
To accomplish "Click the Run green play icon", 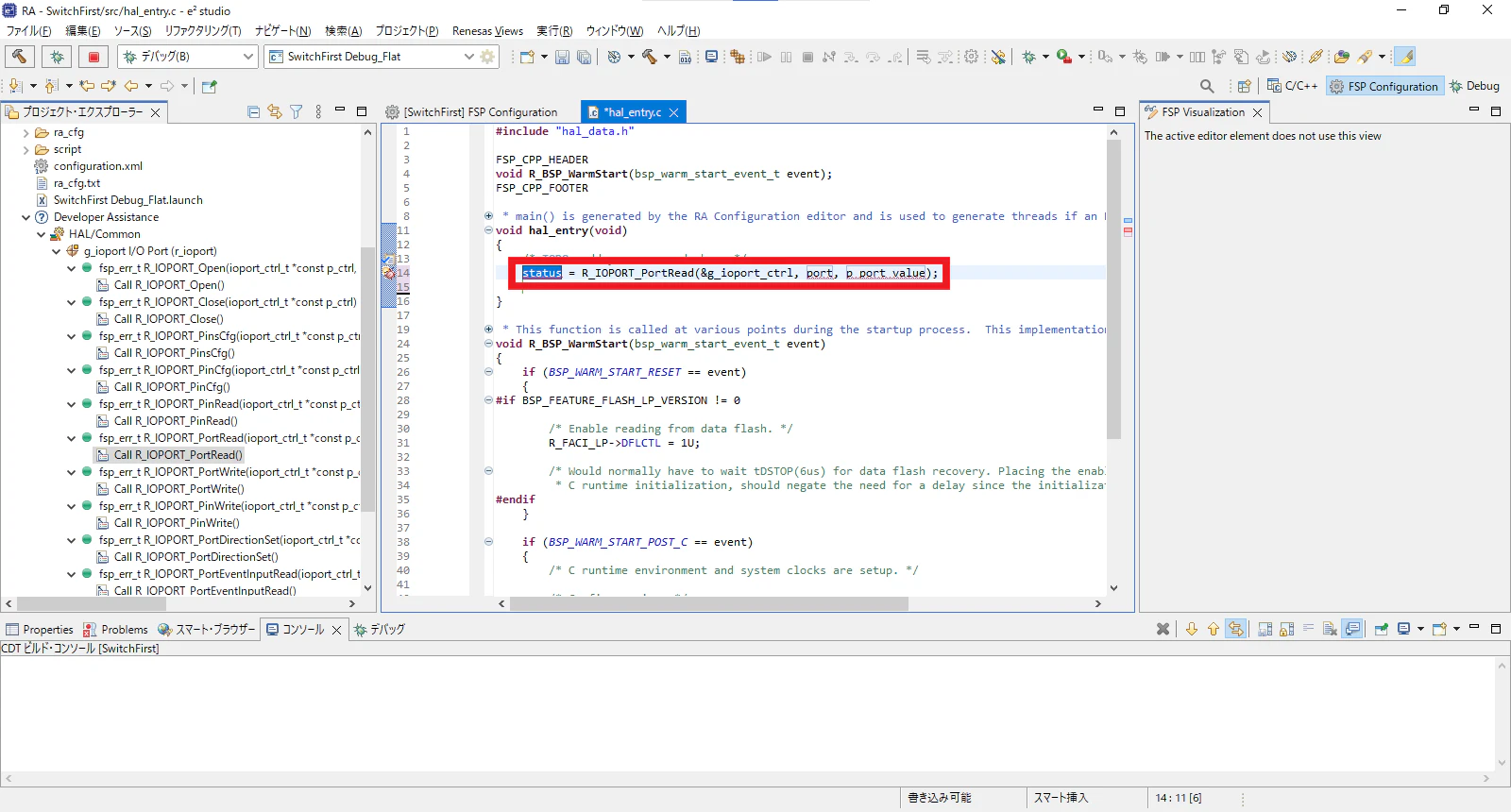I will pyautogui.click(x=1064, y=57).
